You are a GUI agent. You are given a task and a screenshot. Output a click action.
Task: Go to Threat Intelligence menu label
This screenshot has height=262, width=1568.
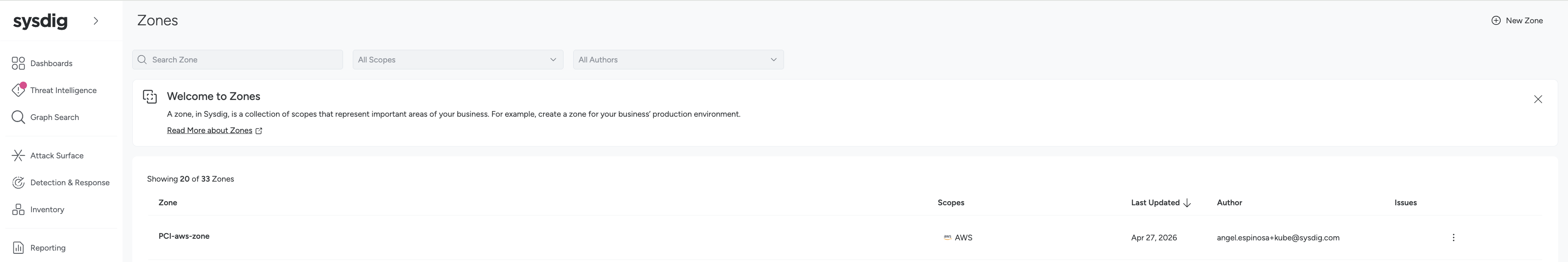pyautogui.click(x=63, y=90)
